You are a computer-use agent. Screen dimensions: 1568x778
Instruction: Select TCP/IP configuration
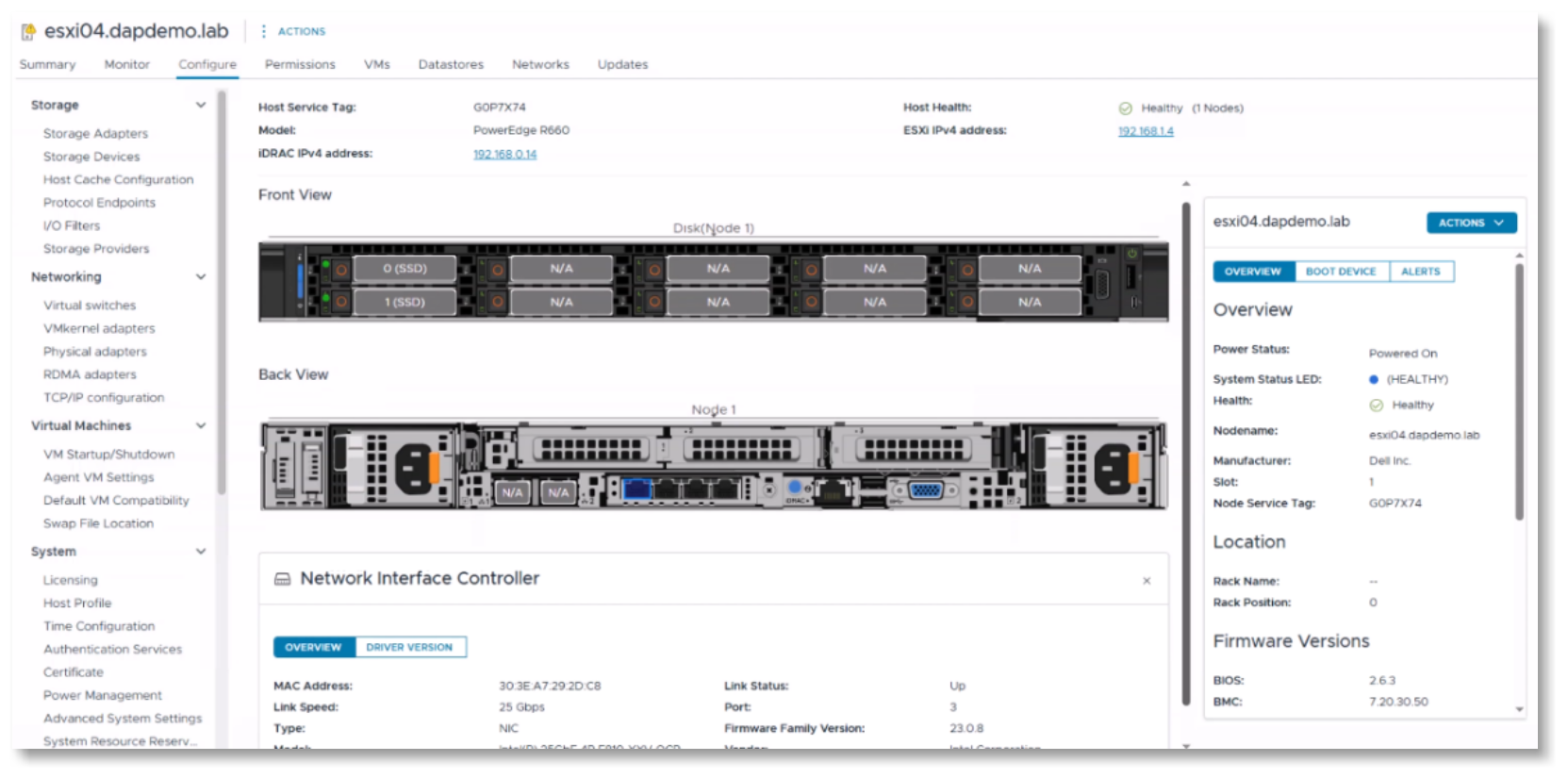tap(104, 398)
